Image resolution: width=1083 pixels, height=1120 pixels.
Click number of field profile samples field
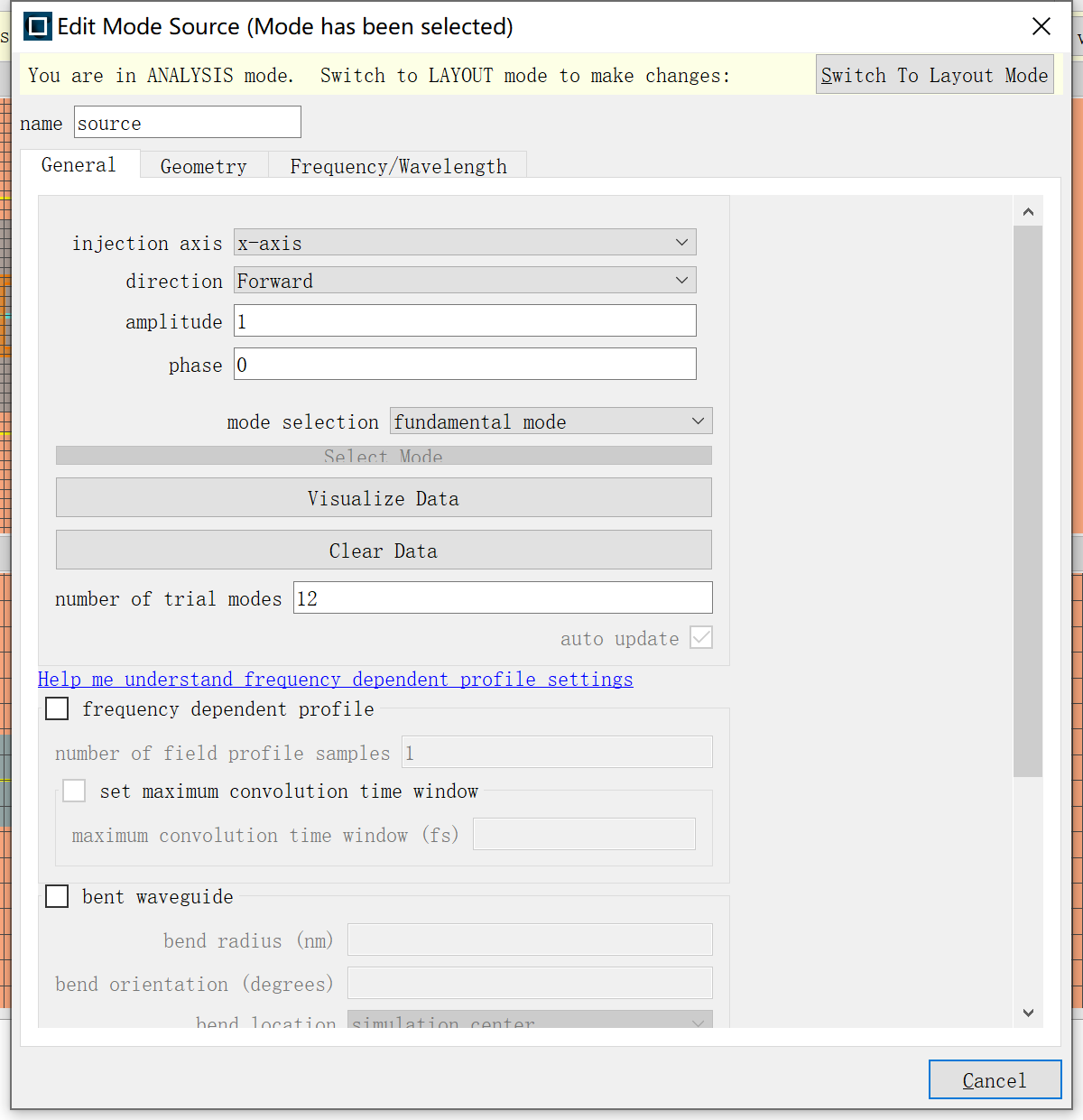pyautogui.click(x=557, y=752)
